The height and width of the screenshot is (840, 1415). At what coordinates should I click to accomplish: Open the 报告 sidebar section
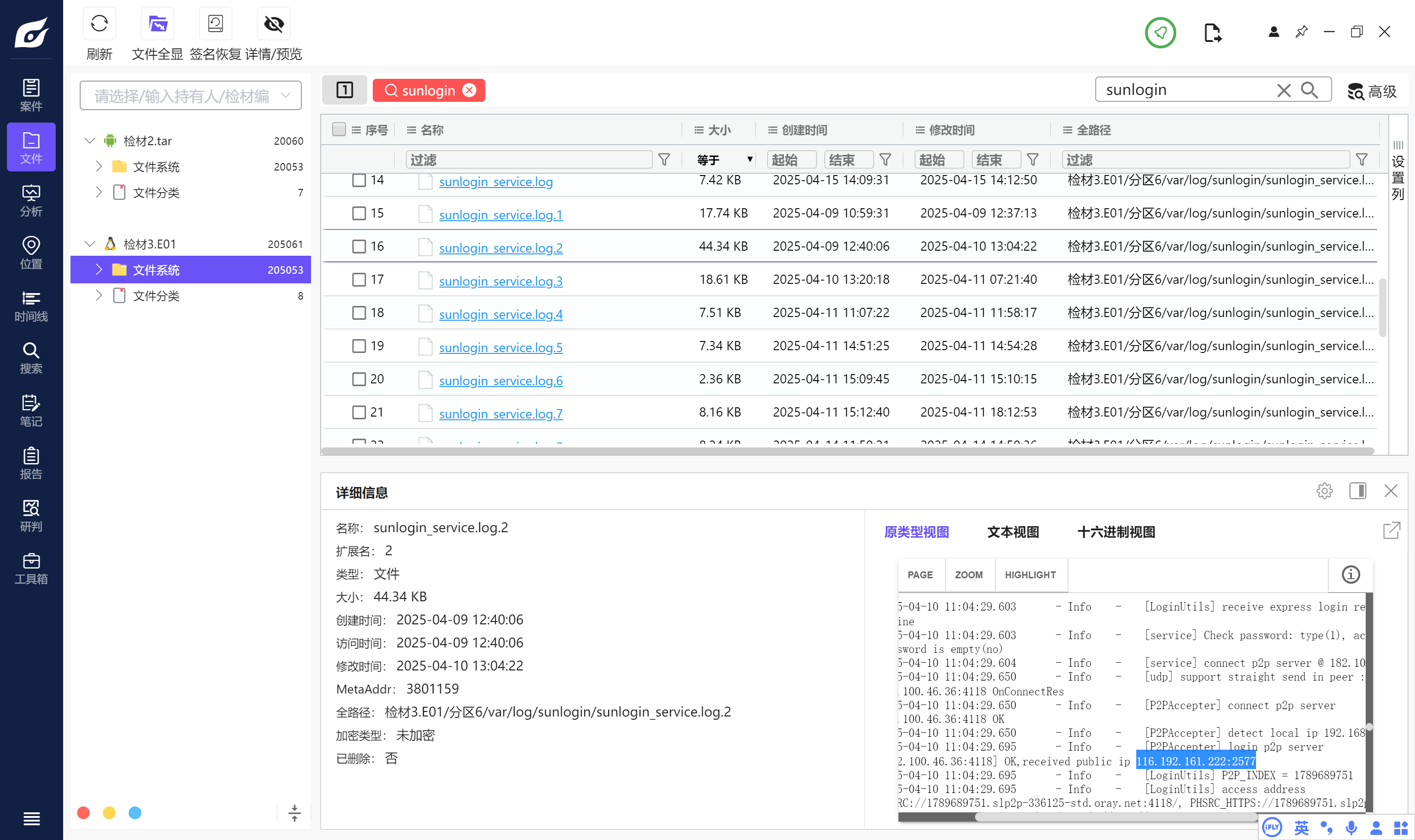click(31, 463)
